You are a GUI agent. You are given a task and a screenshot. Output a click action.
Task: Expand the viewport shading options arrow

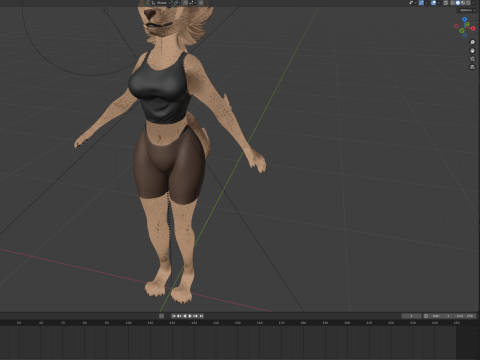pos(474,3)
